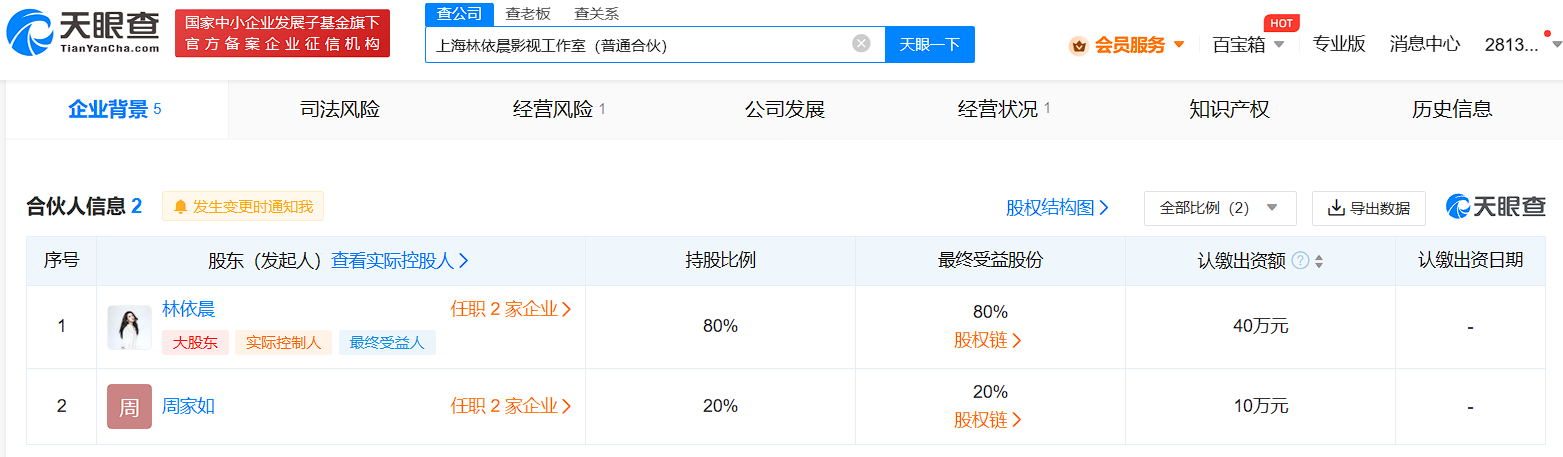Click the 最终受益人 tag
This screenshot has width=1563, height=457.
click(x=387, y=342)
